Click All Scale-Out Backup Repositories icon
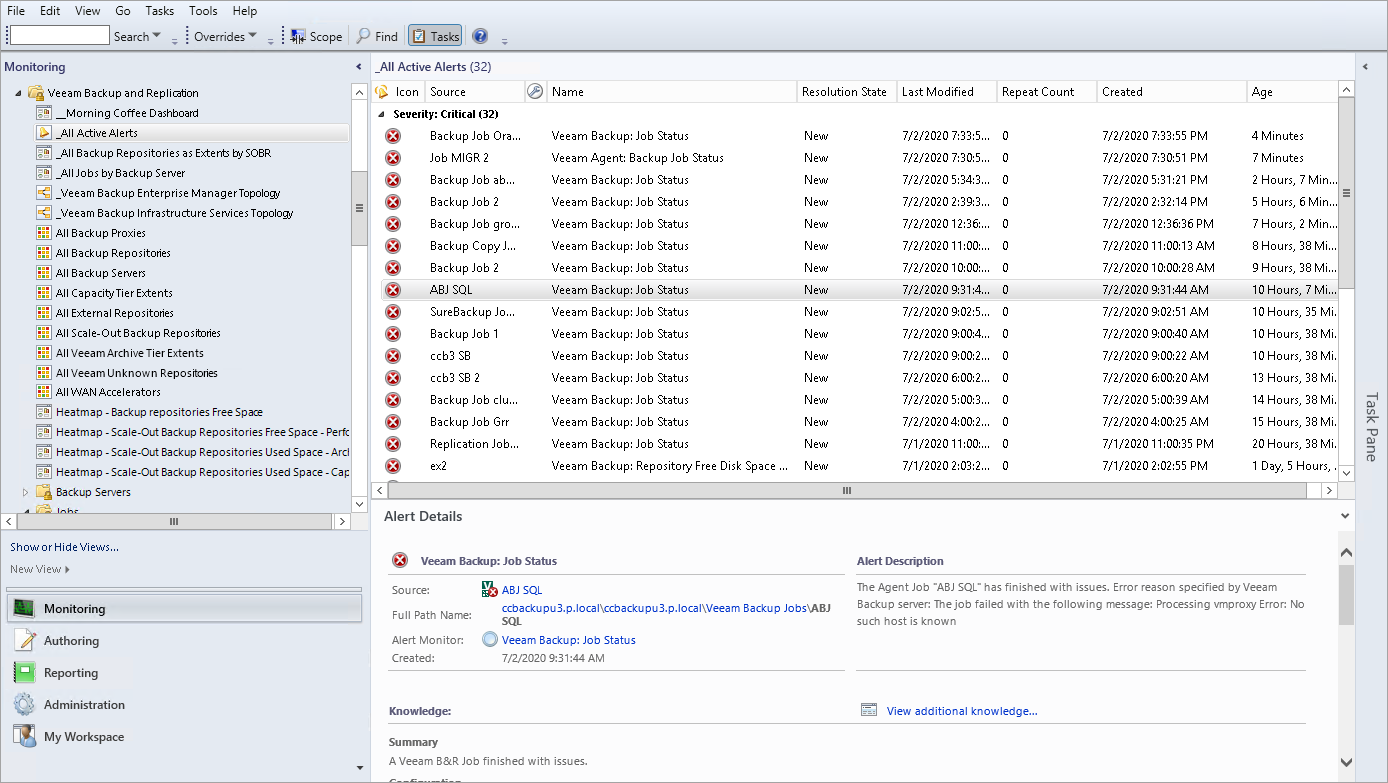1388x783 pixels. 44,333
